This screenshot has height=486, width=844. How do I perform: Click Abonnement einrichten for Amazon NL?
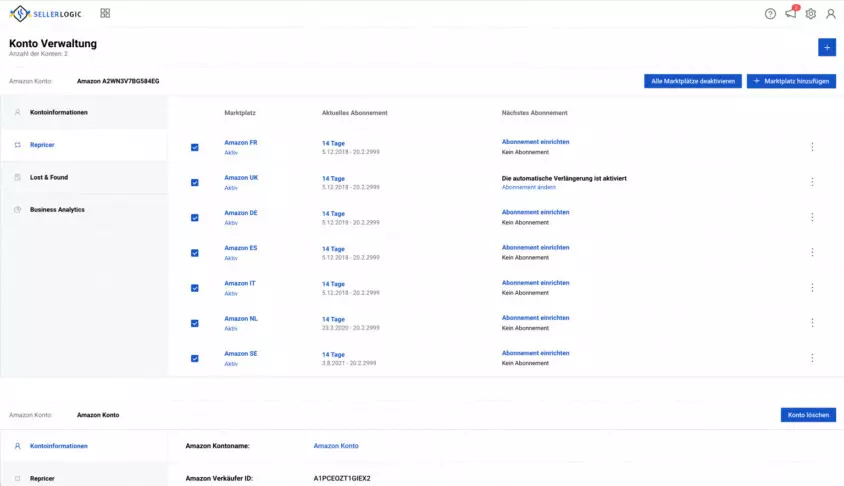click(x=536, y=318)
